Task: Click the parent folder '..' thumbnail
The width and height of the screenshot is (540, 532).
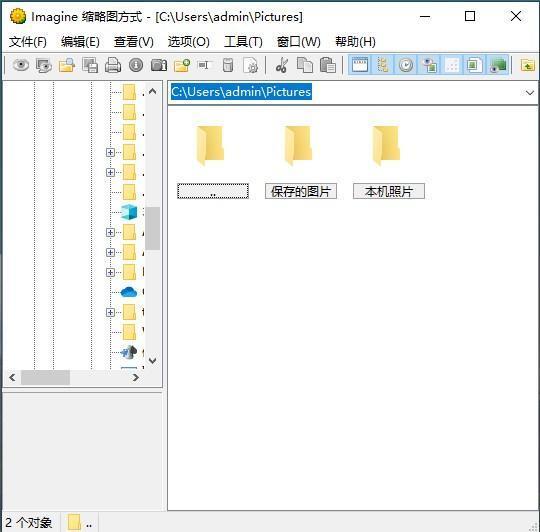Action: 210,145
